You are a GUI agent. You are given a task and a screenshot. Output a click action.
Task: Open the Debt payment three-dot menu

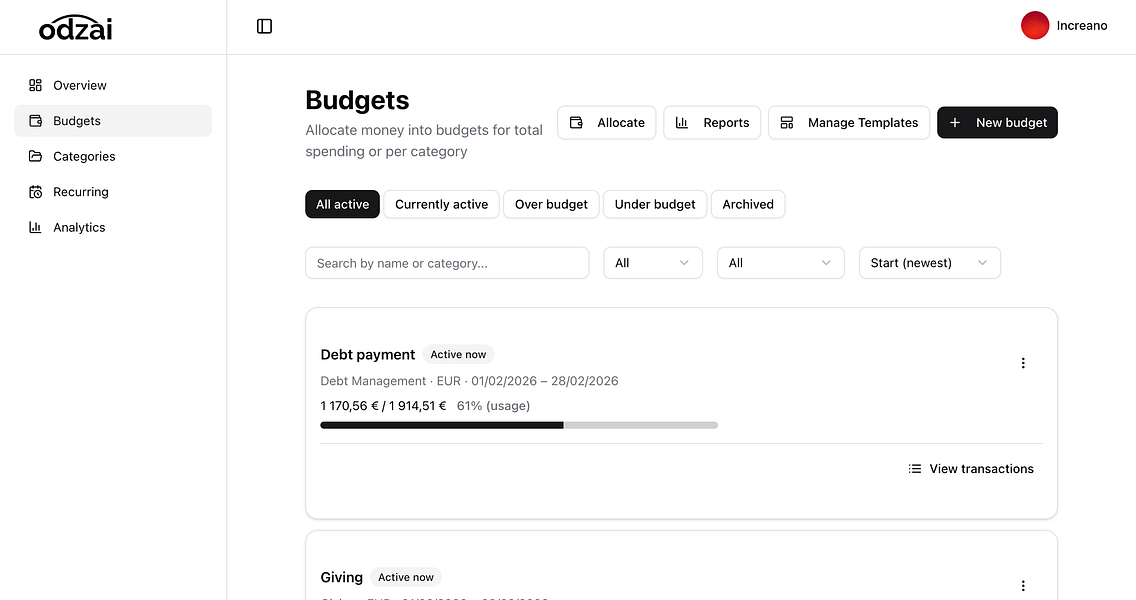click(x=1023, y=363)
